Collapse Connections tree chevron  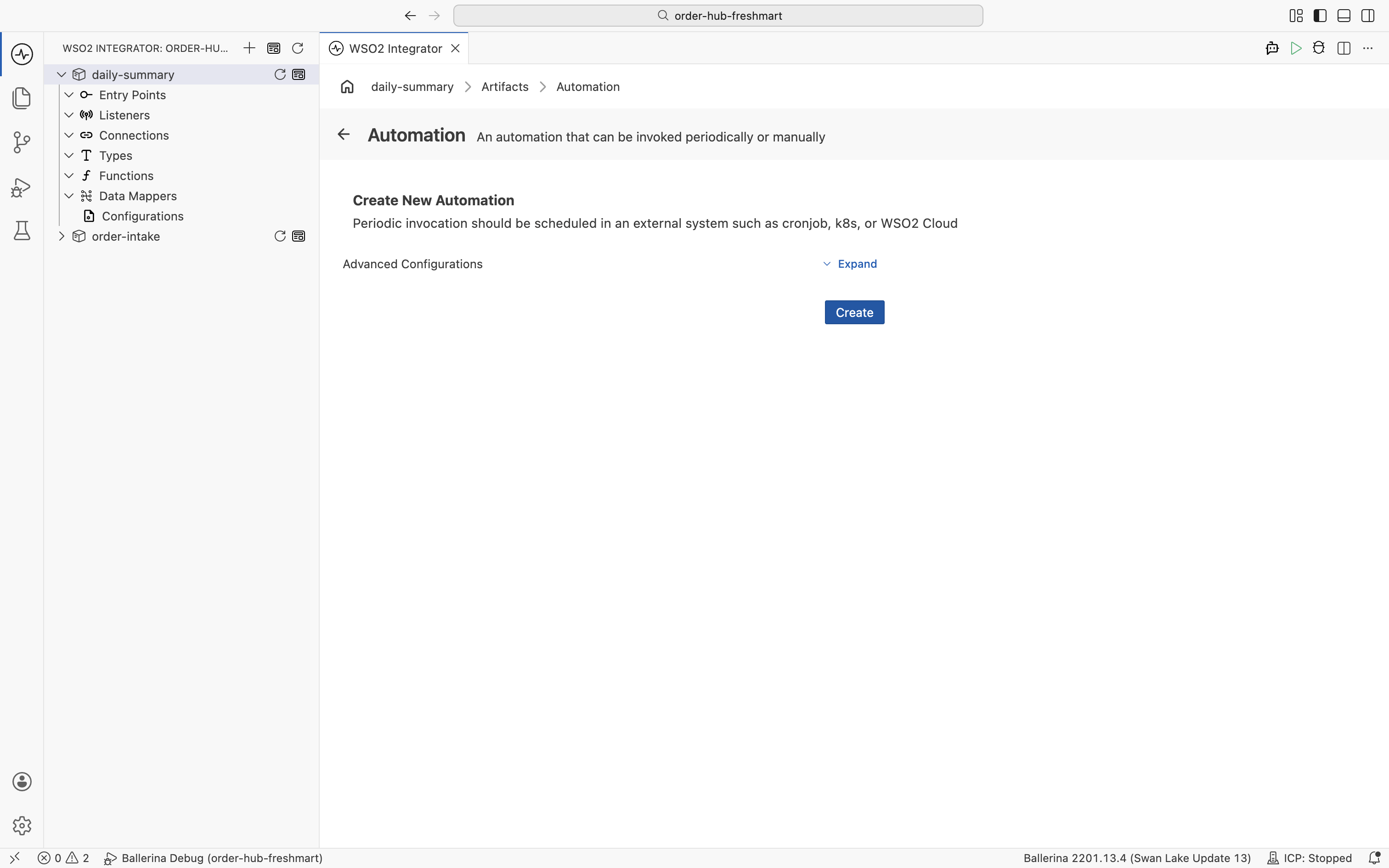coord(69,135)
